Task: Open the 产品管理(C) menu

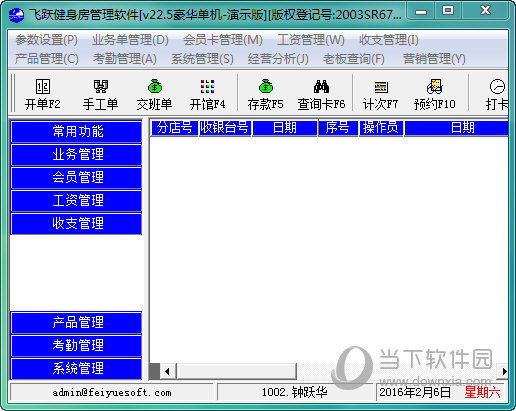Action: 47,59
